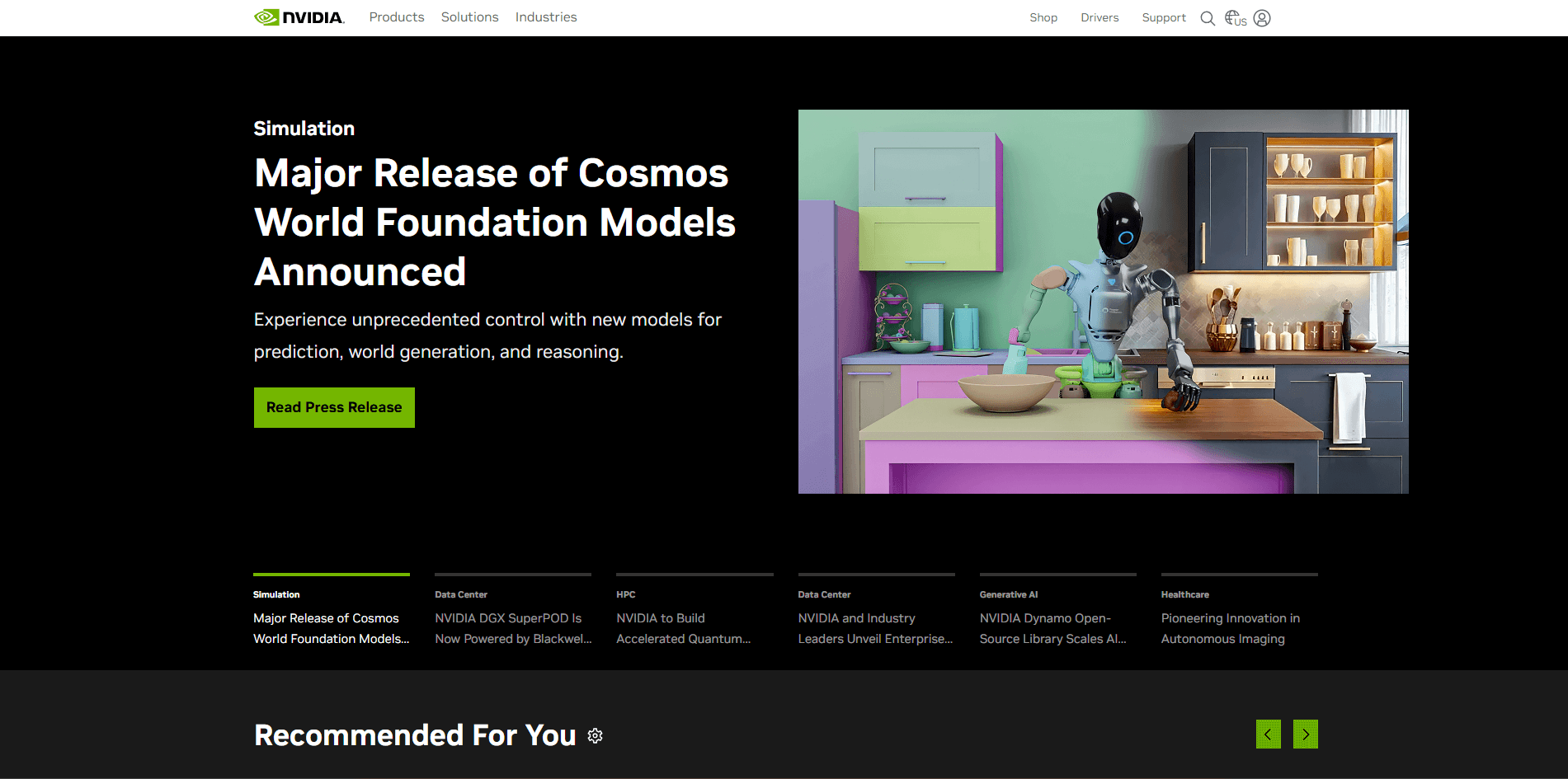Image resolution: width=1568 pixels, height=779 pixels.
Task: Click the next arrow in Recommended carousel
Action: tap(1305, 734)
